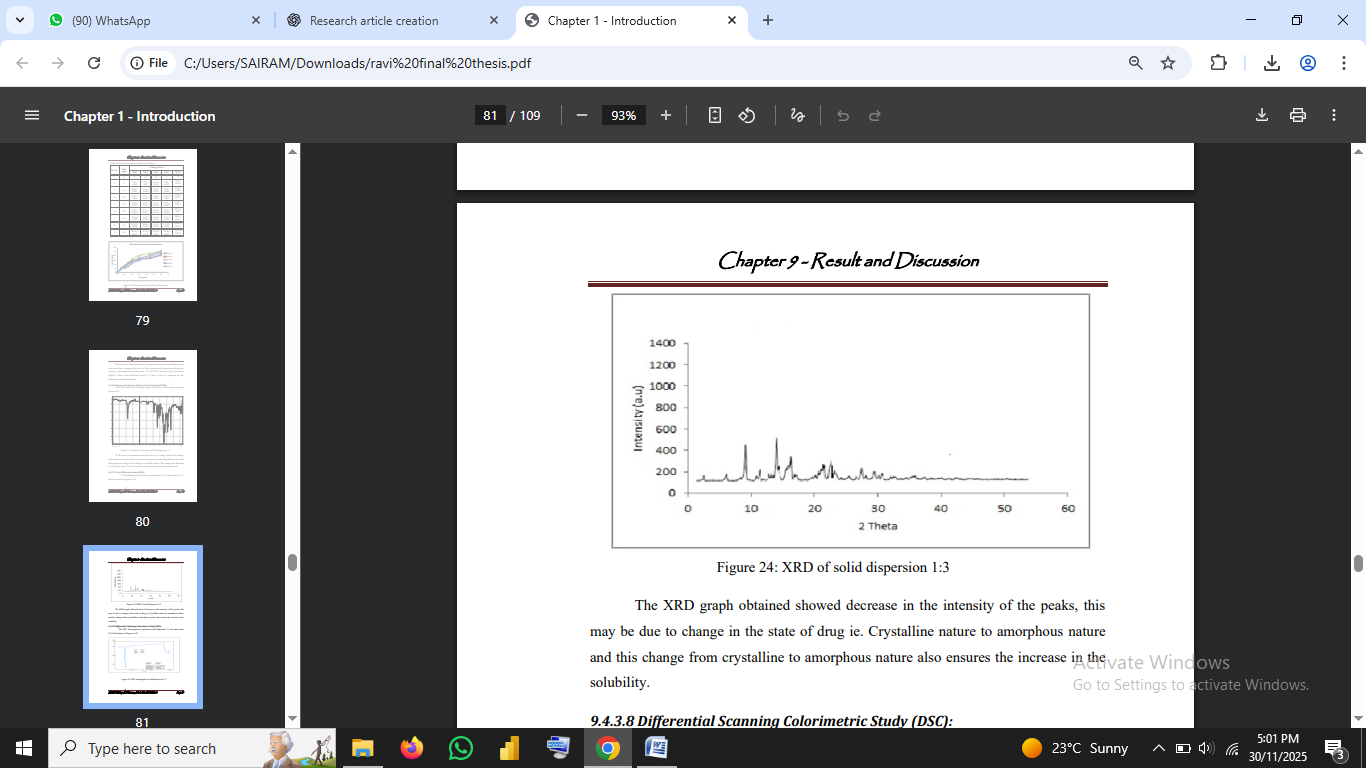Click the fit to page icon
This screenshot has height=768, width=1366.
click(x=714, y=116)
